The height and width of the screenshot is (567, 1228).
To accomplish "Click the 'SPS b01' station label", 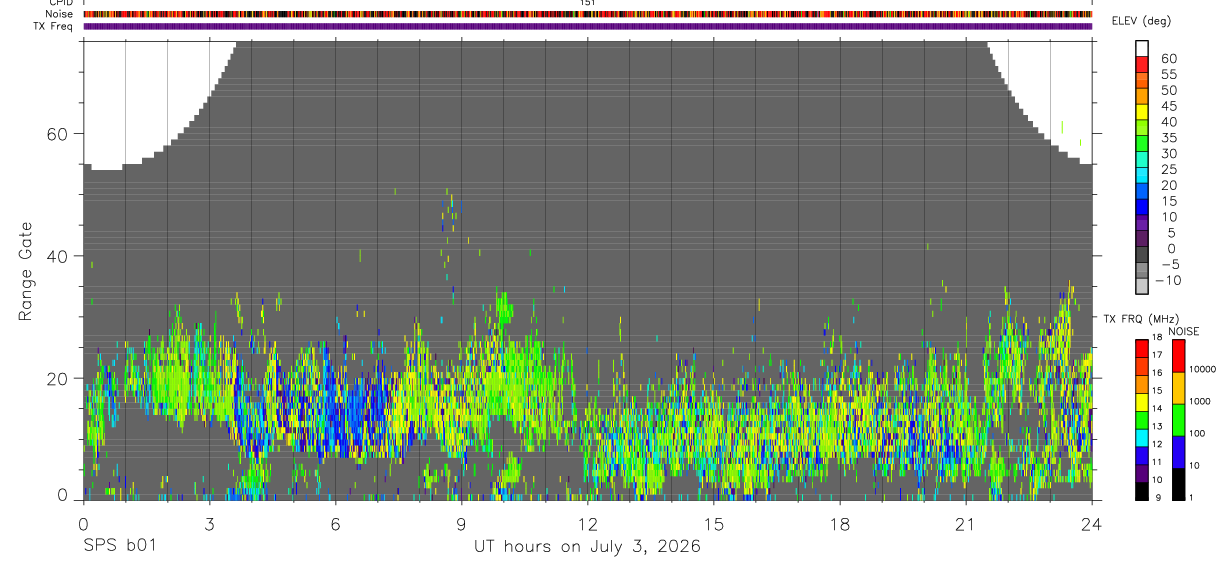I will (118, 547).
